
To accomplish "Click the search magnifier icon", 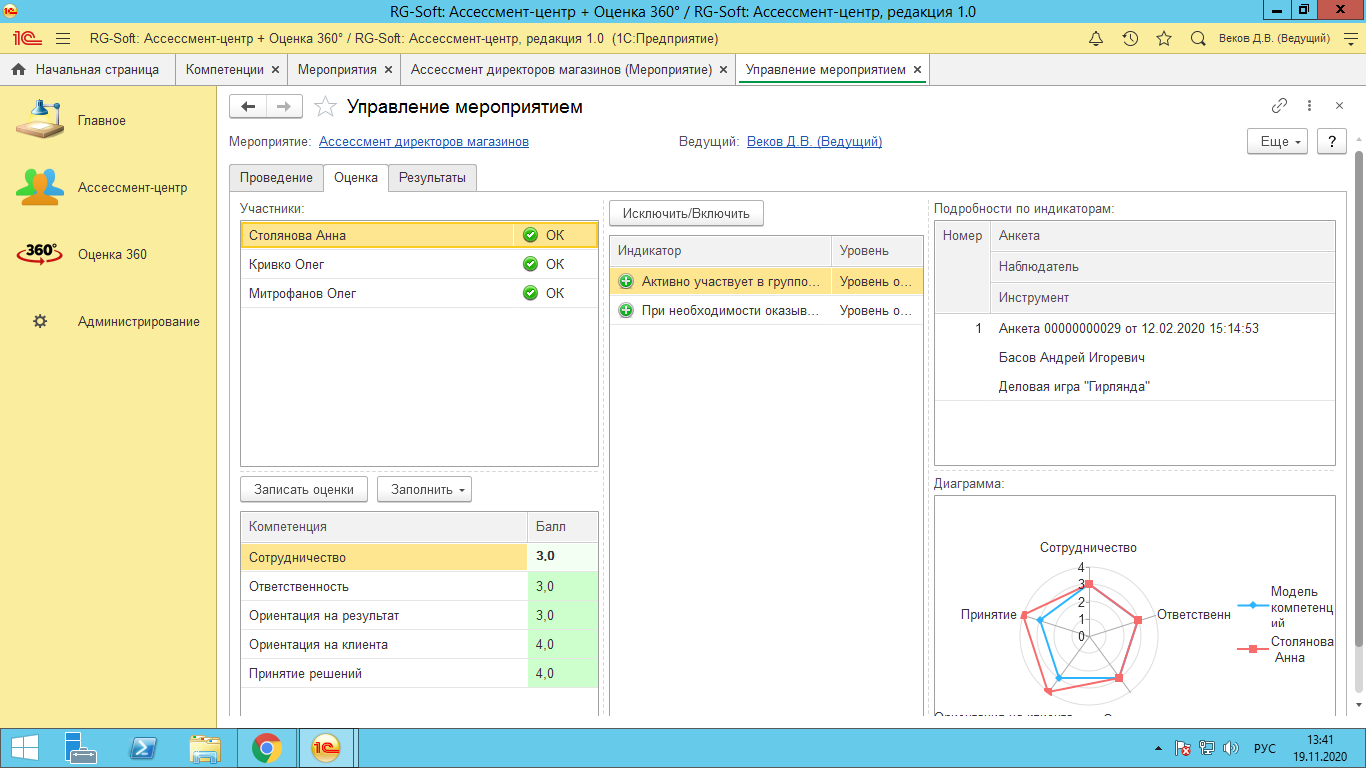I will [x=1198, y=38].
